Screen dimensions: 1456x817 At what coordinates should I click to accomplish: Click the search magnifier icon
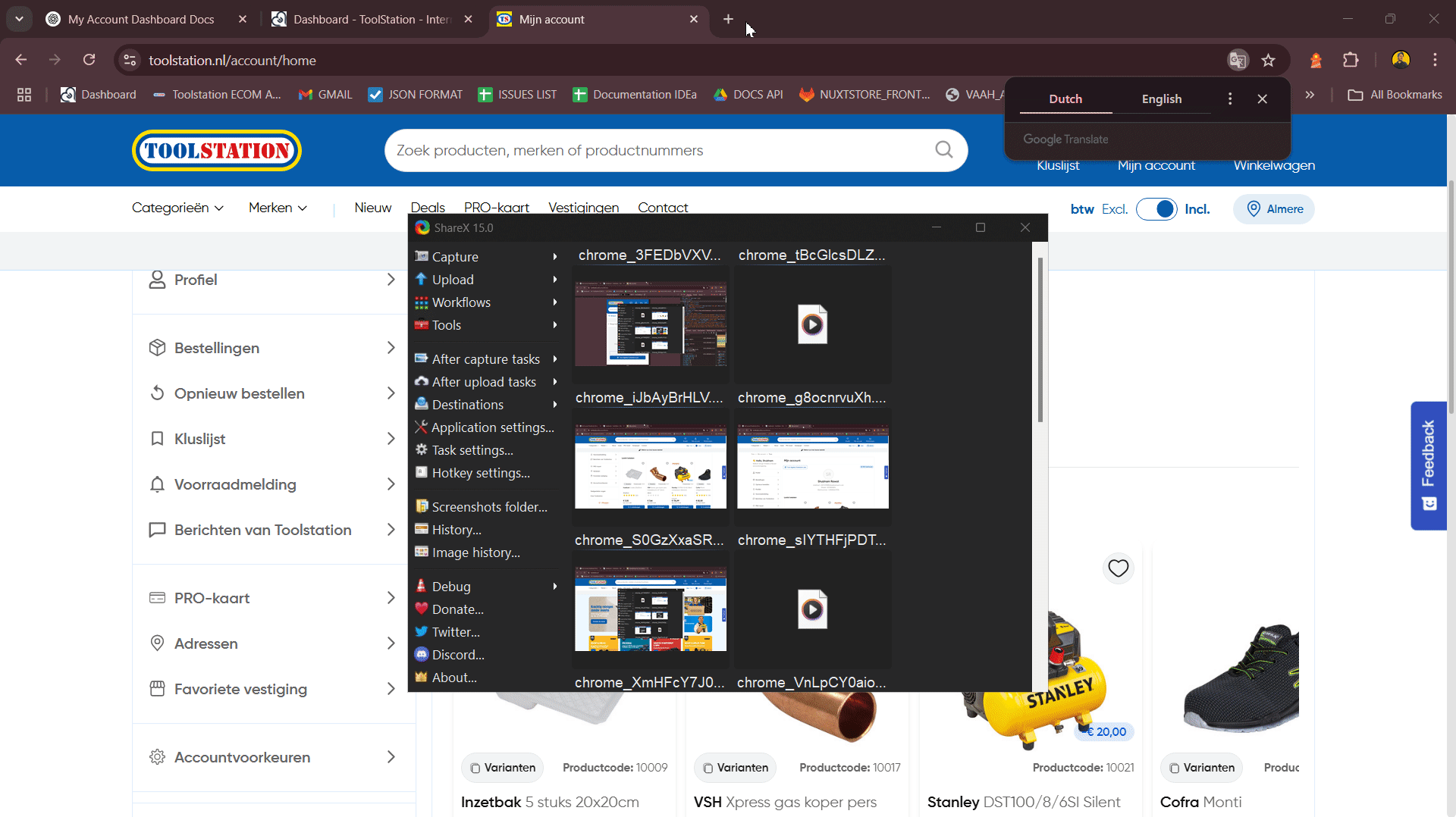(943, 149)
